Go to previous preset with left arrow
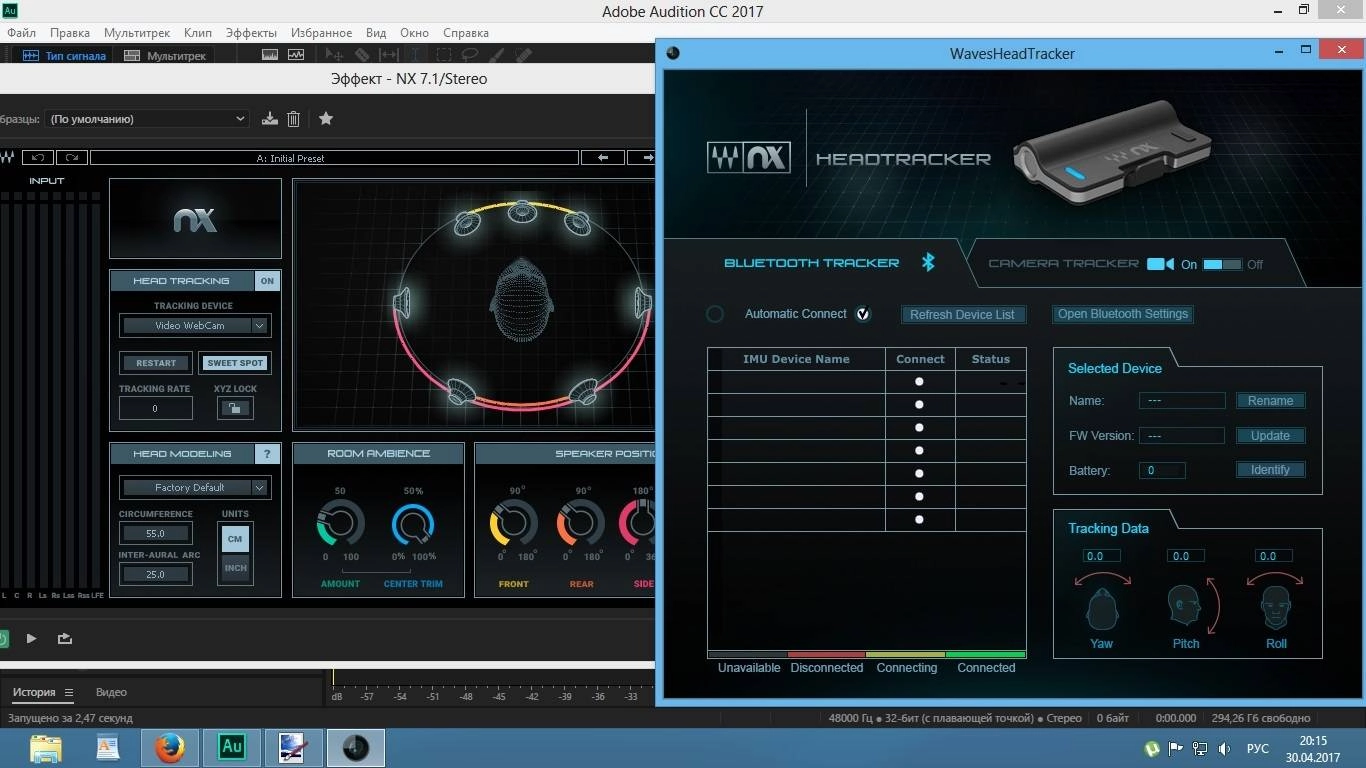Image resolution: width=1366 pixels, height=768 pixels. coord(603,157)
